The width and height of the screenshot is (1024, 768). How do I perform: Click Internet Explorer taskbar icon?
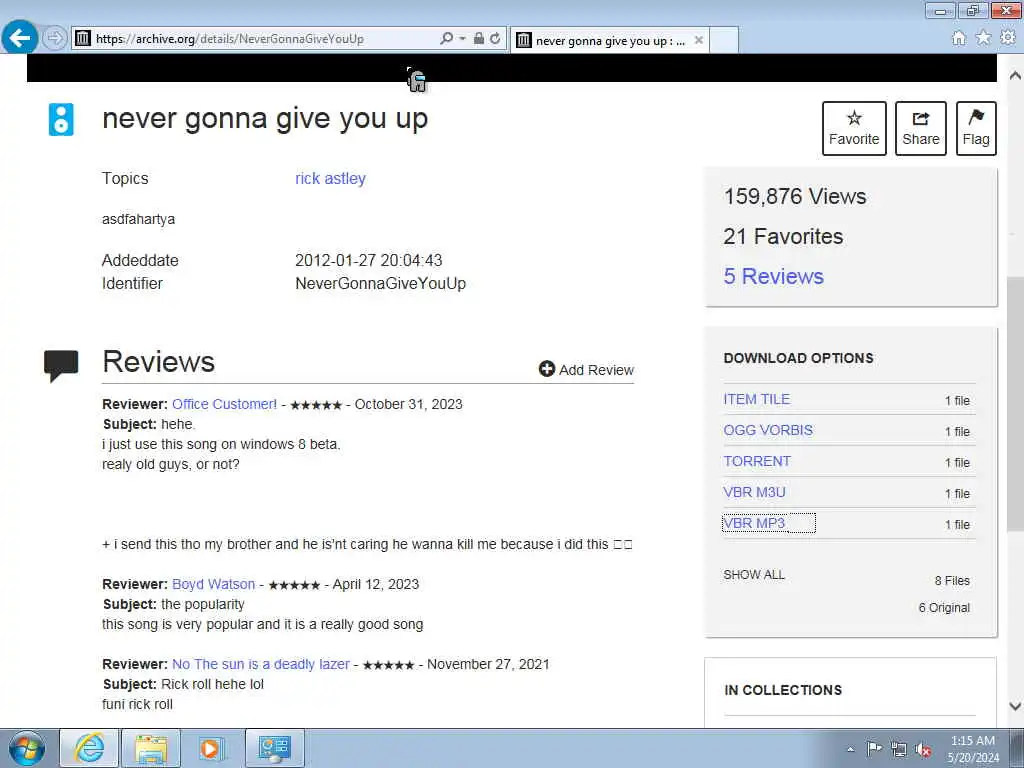coord(89,748)
